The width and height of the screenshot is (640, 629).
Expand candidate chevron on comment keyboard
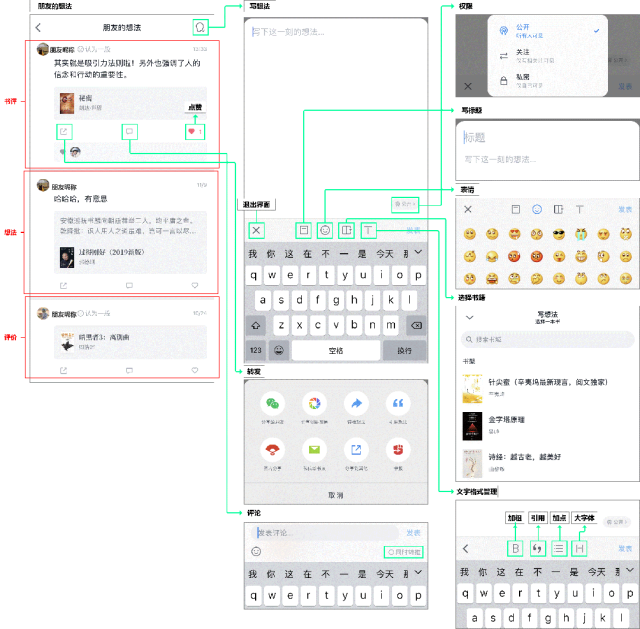[x=418, y=573]
